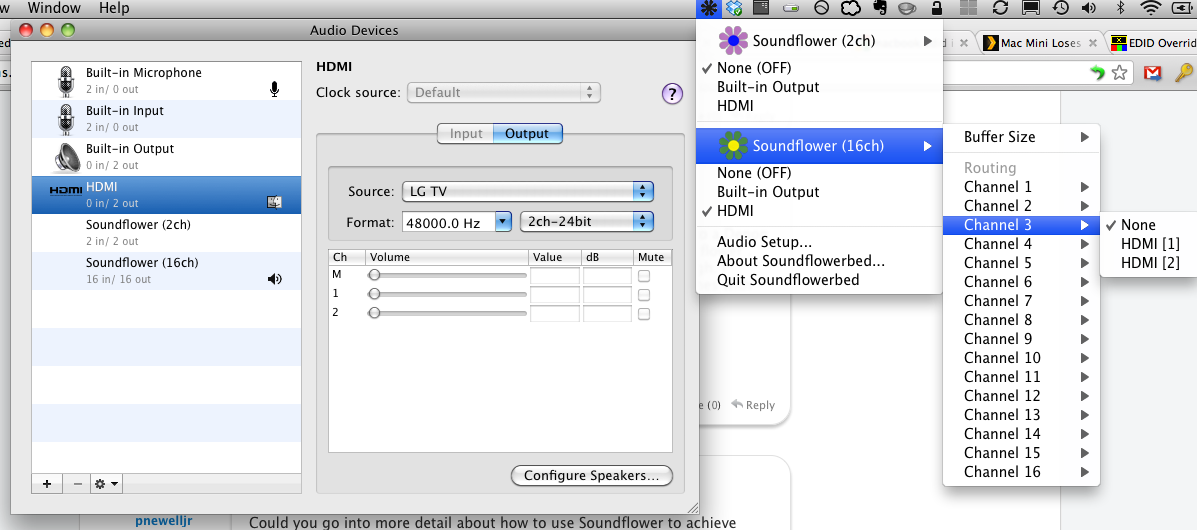Open the Clock source Default dropdown
This screenshot has height=530, width=1197.
click(x=504, y=93)
